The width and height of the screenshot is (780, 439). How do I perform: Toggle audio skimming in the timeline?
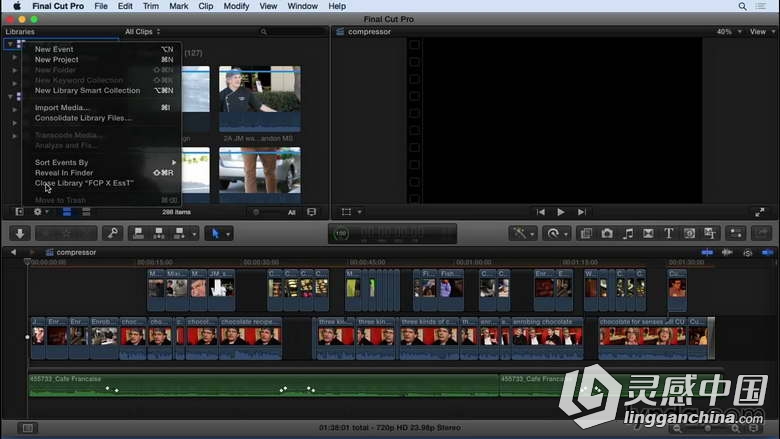pyautogui.click(x=727, y=253)
